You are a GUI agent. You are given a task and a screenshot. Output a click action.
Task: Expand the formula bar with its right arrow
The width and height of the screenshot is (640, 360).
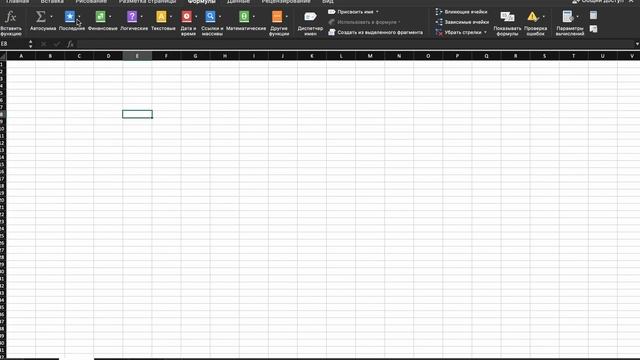point(637,44)
